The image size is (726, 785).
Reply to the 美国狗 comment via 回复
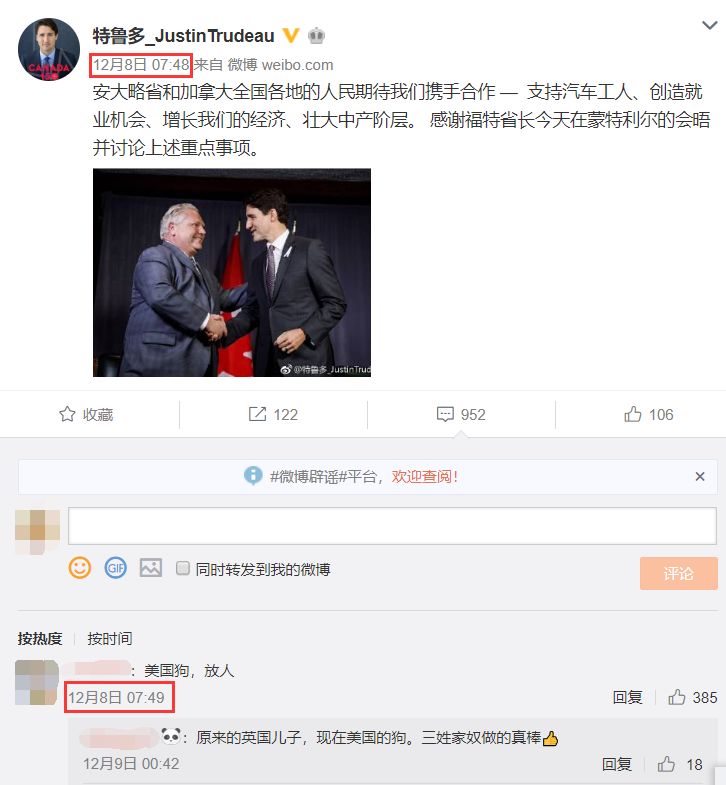[x=627, y=697]
